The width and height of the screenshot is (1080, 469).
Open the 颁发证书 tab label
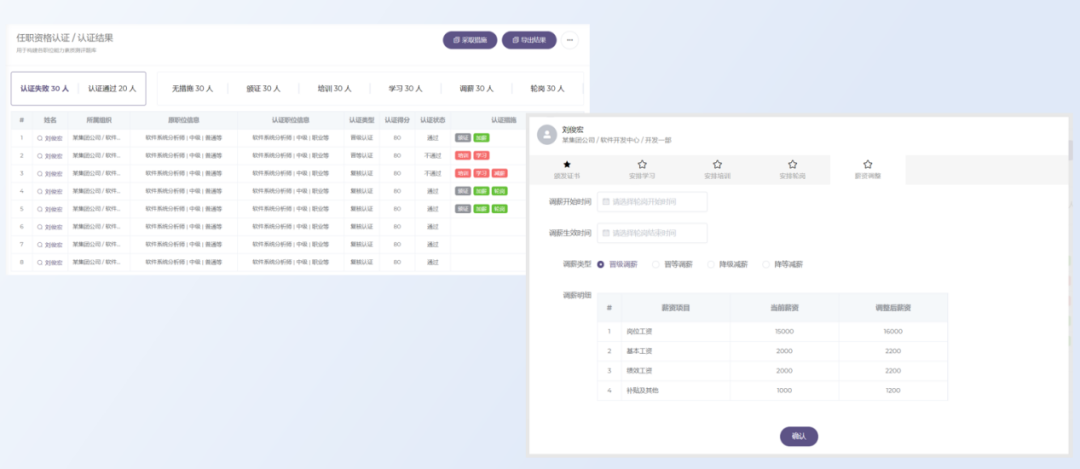[567, 176]
